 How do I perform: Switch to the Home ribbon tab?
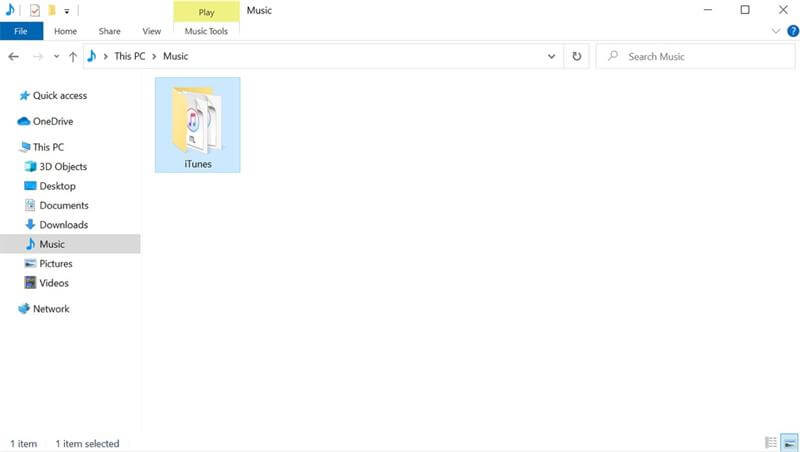tap(66, 31)
